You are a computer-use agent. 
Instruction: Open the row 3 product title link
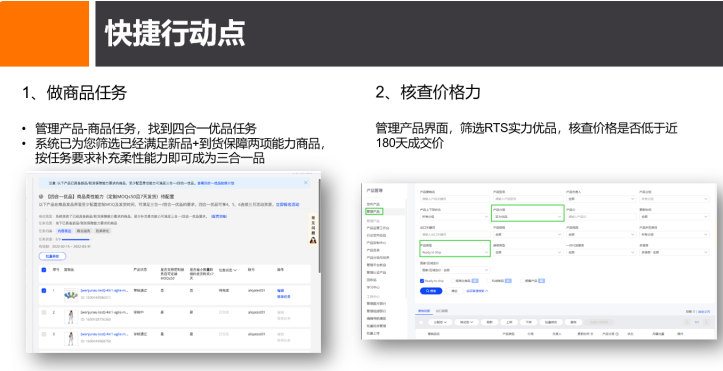104,334
